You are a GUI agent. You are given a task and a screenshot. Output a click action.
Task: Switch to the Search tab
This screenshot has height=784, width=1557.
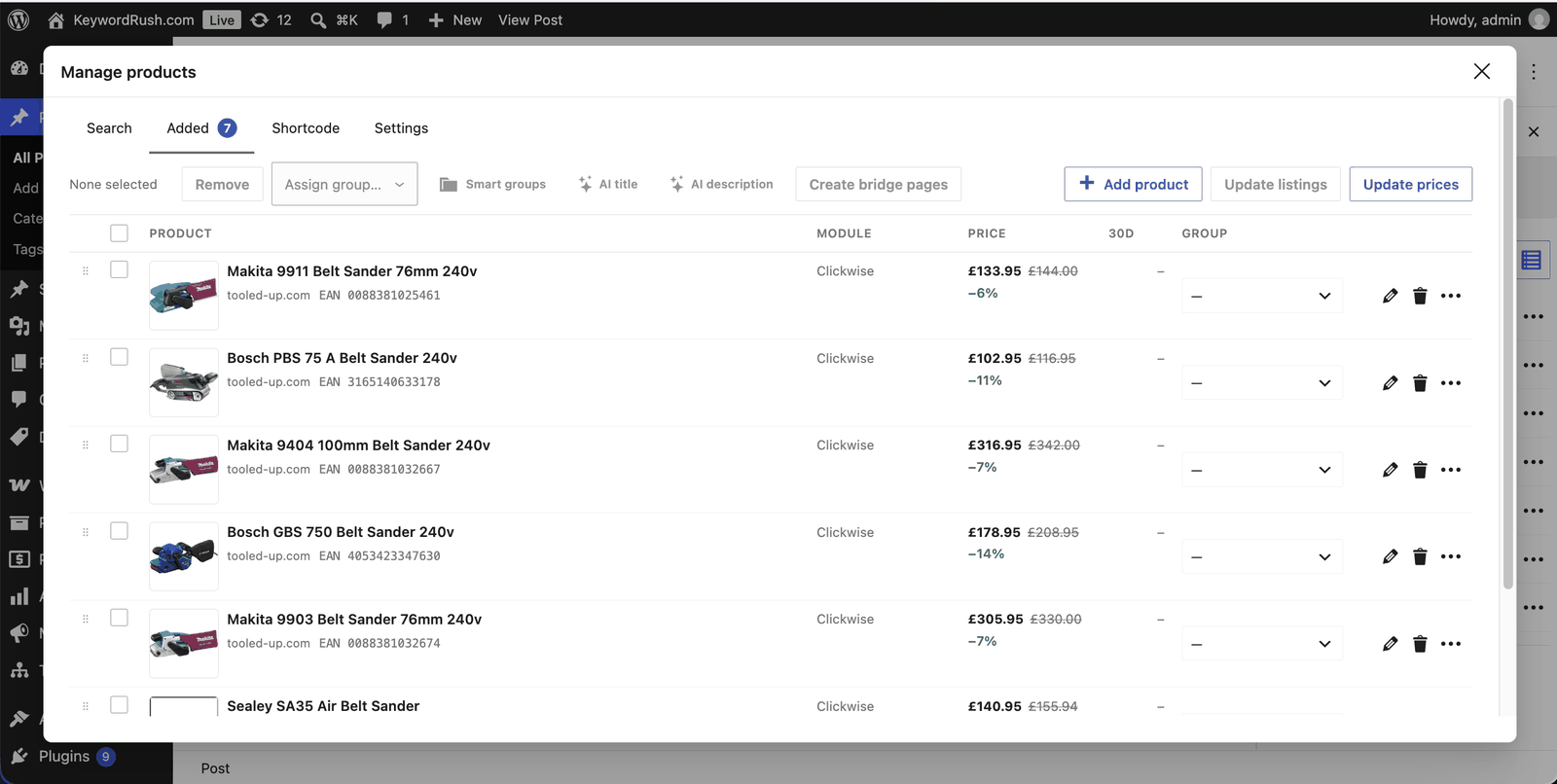(109, 128)
